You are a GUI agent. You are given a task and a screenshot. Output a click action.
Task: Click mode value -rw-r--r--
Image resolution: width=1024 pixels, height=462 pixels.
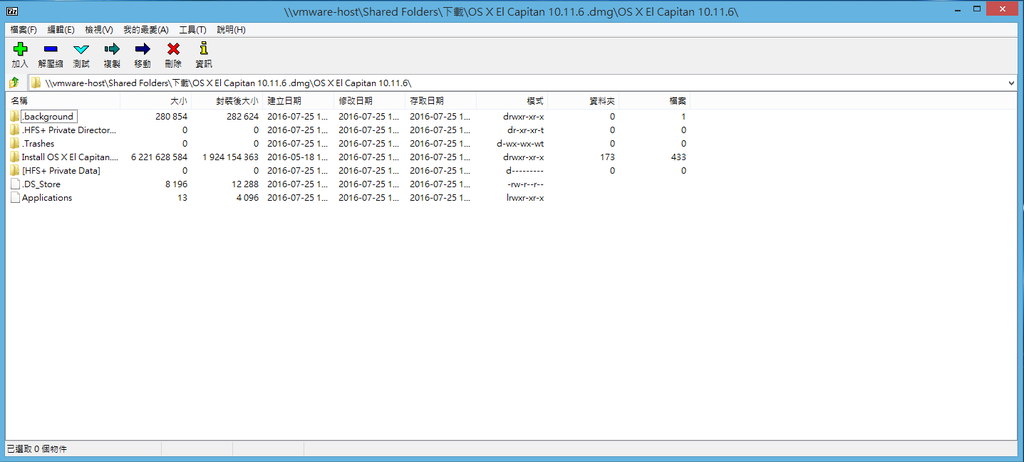[x=526, y=184]
